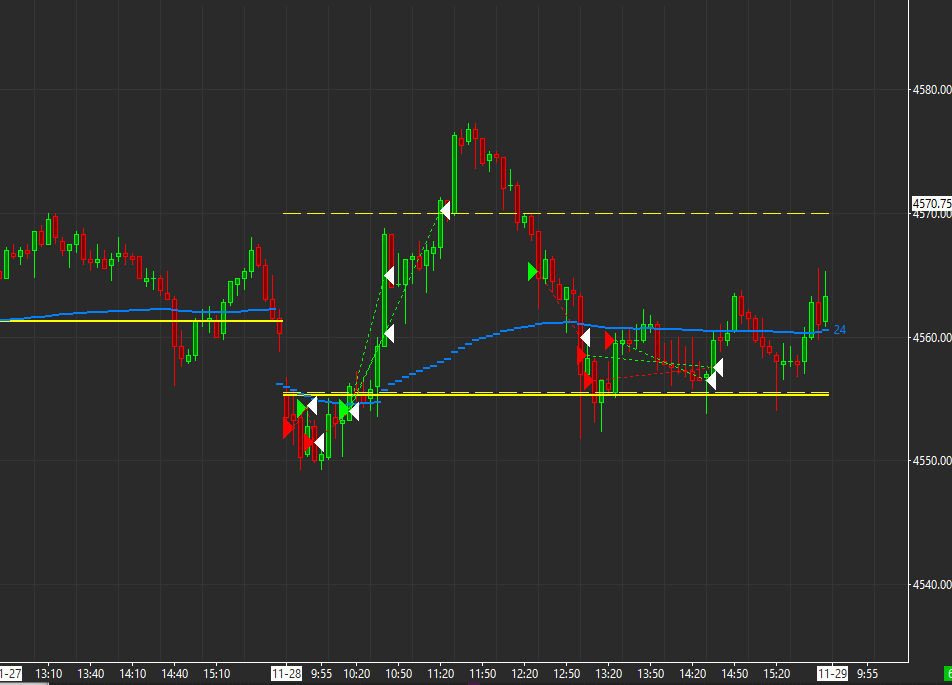Click the 13:10 time axis label
Screen dimensions: 952x685
click(49, 673)
